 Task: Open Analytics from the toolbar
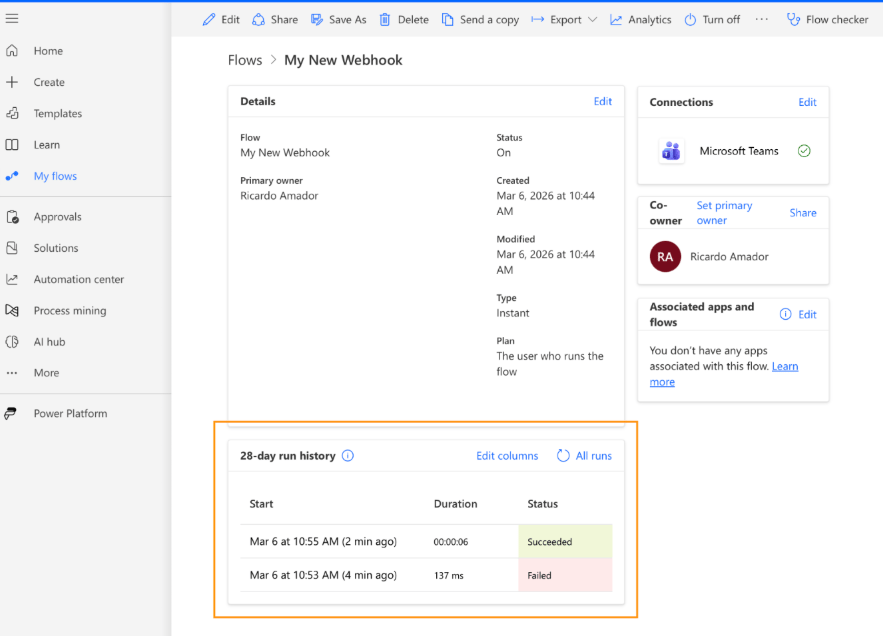(616, 19)
